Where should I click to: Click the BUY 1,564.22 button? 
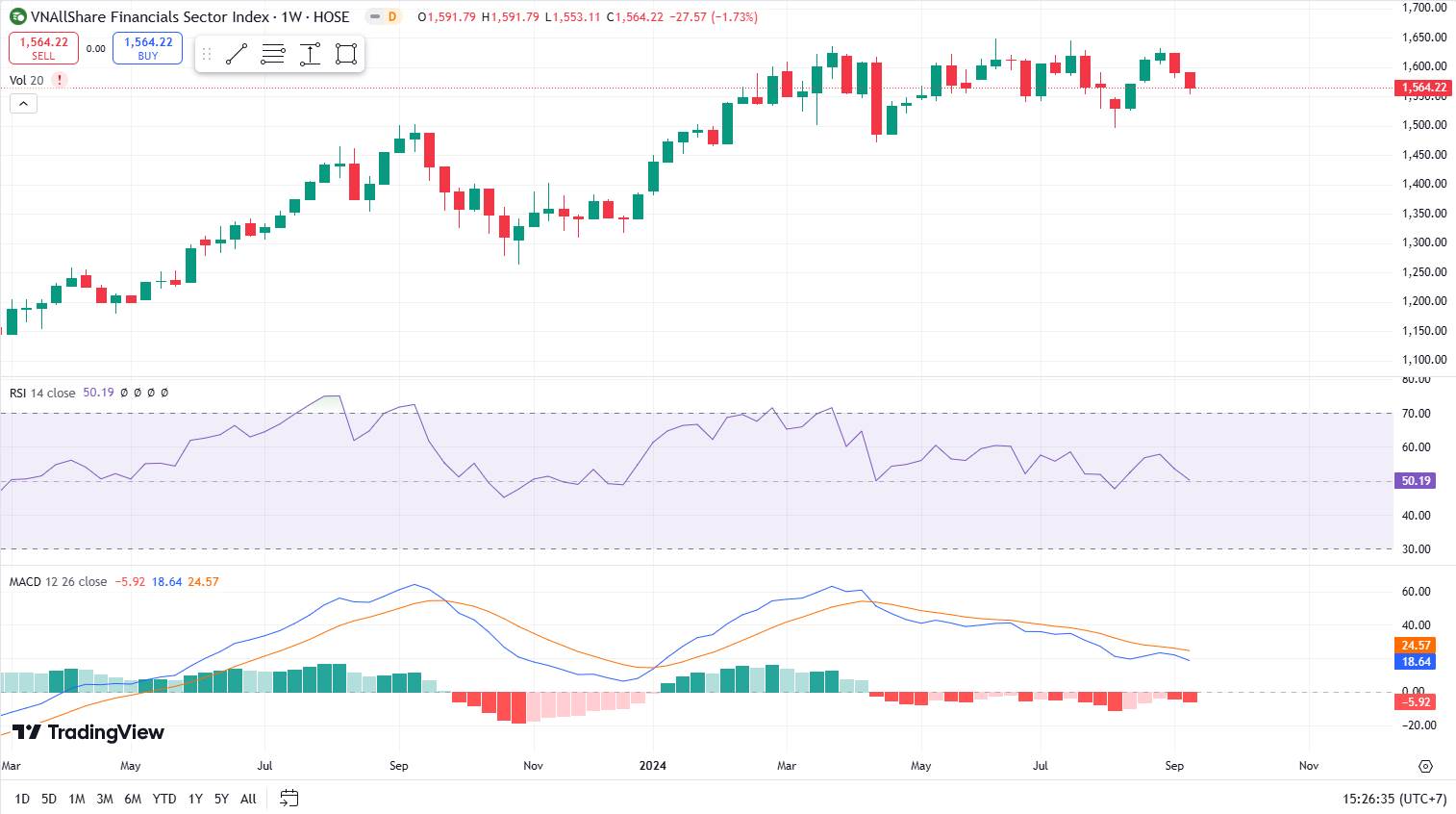147,48
